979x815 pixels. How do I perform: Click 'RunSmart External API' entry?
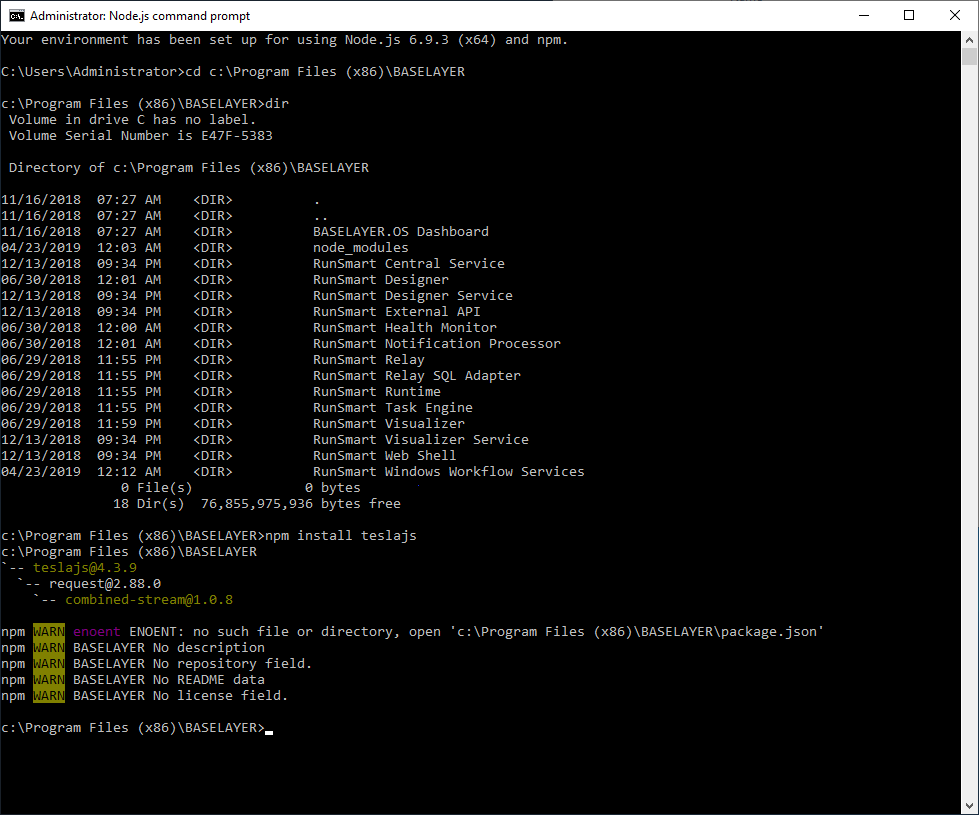(396, 312)
